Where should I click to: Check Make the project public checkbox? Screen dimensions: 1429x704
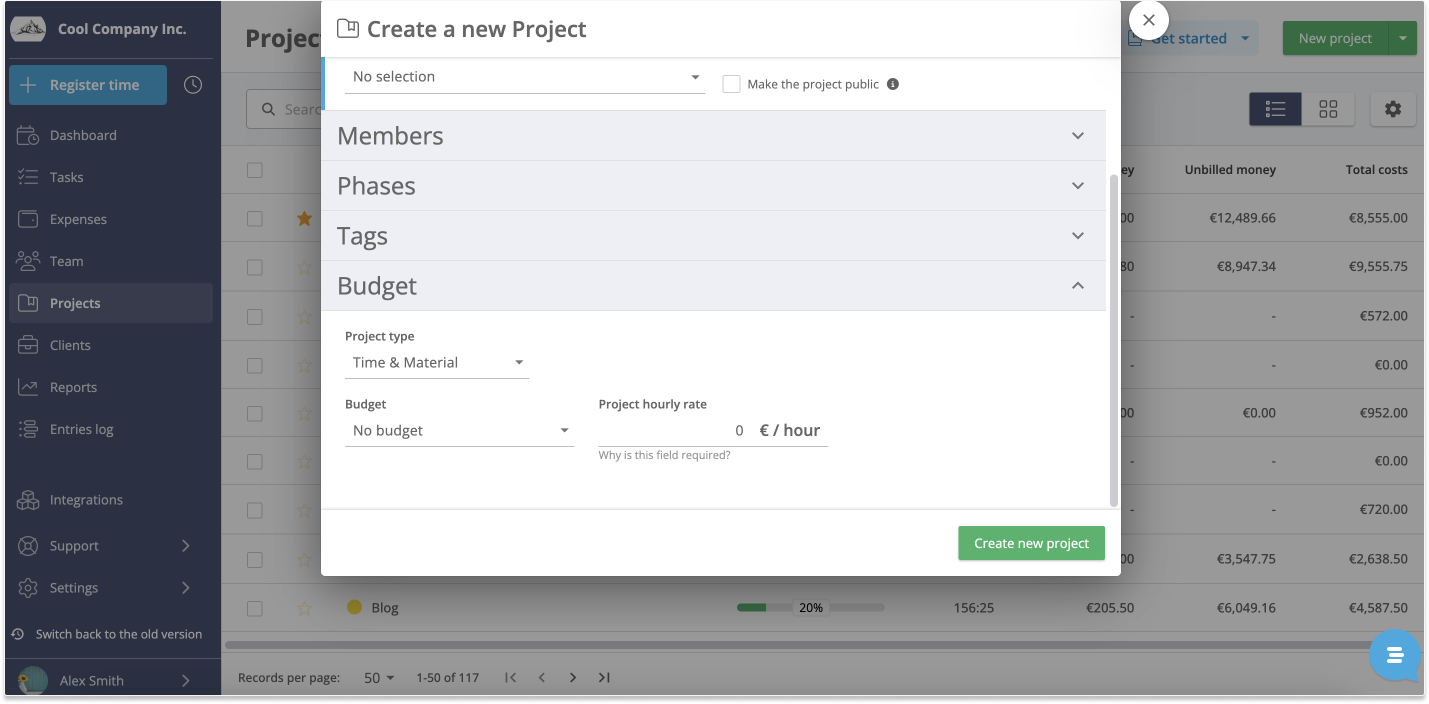(x=731, y=84)
